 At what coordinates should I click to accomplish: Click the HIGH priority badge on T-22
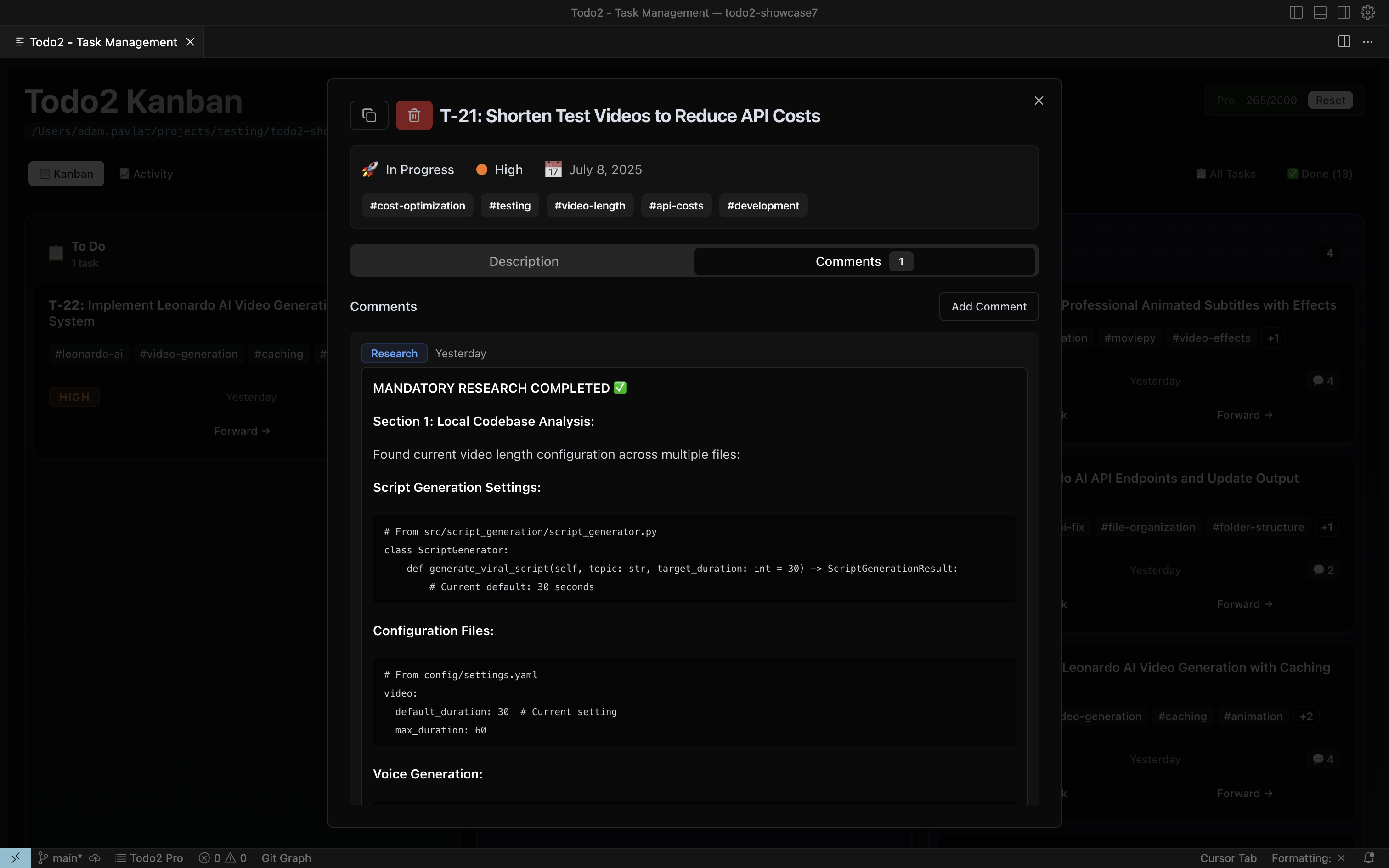click(74, 397)
